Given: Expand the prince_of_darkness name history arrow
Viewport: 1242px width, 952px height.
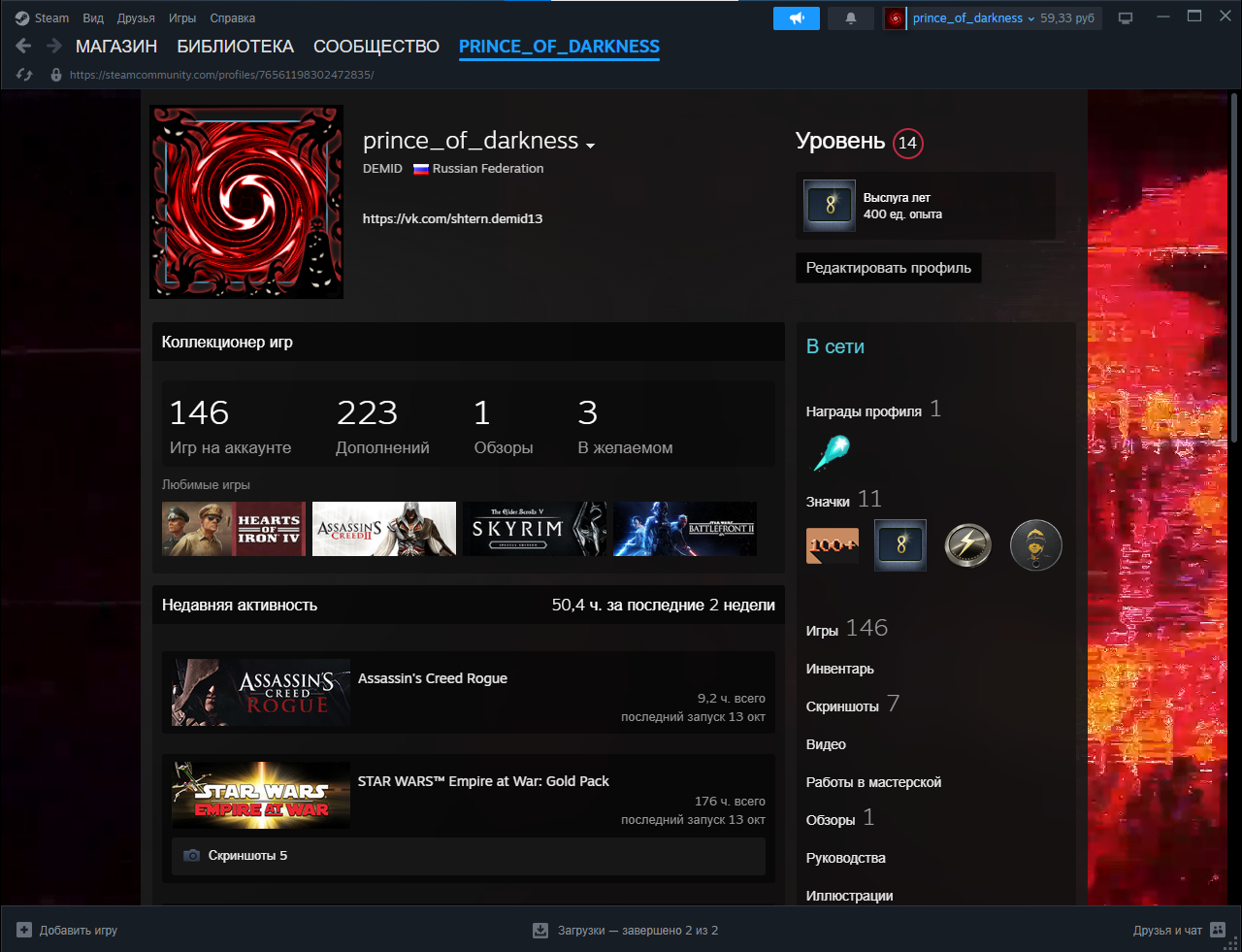Looking at the screenshot, I should [590, 146].
